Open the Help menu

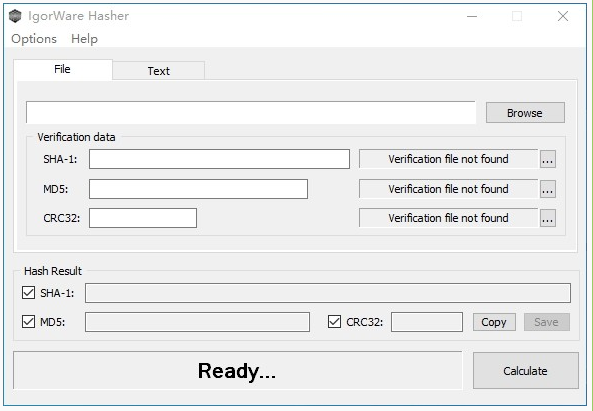pyautogui.click(x=84, y=39)
